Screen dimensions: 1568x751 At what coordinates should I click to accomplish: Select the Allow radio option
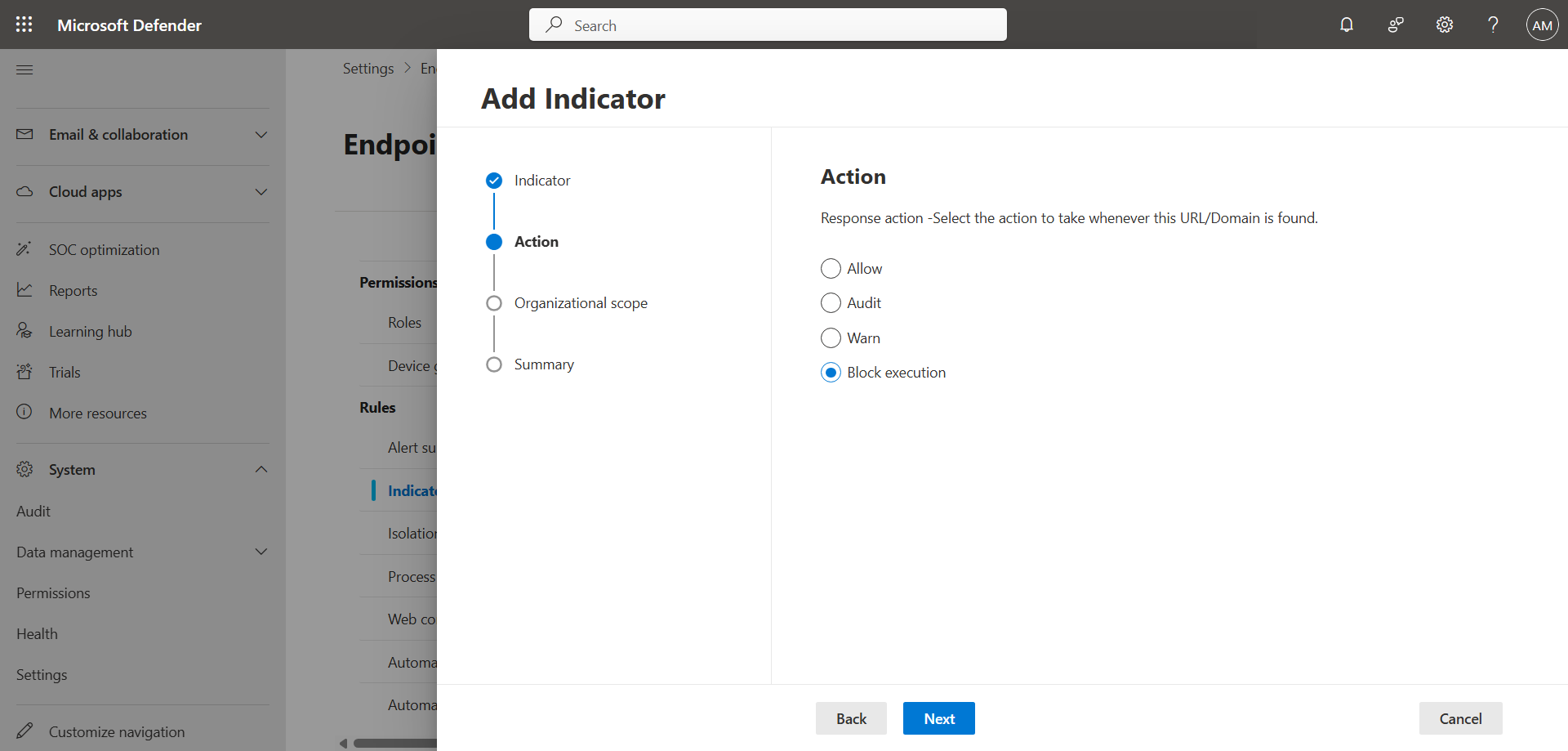tap(831, 269)
